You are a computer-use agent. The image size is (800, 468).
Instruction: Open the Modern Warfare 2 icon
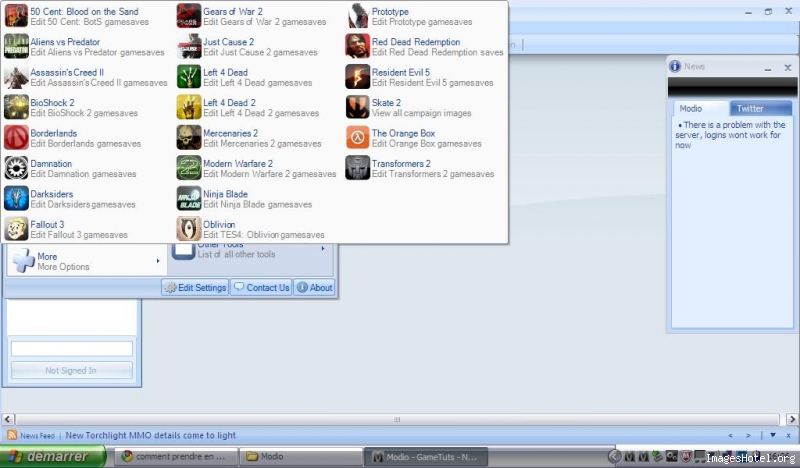(x=189, y=168)
